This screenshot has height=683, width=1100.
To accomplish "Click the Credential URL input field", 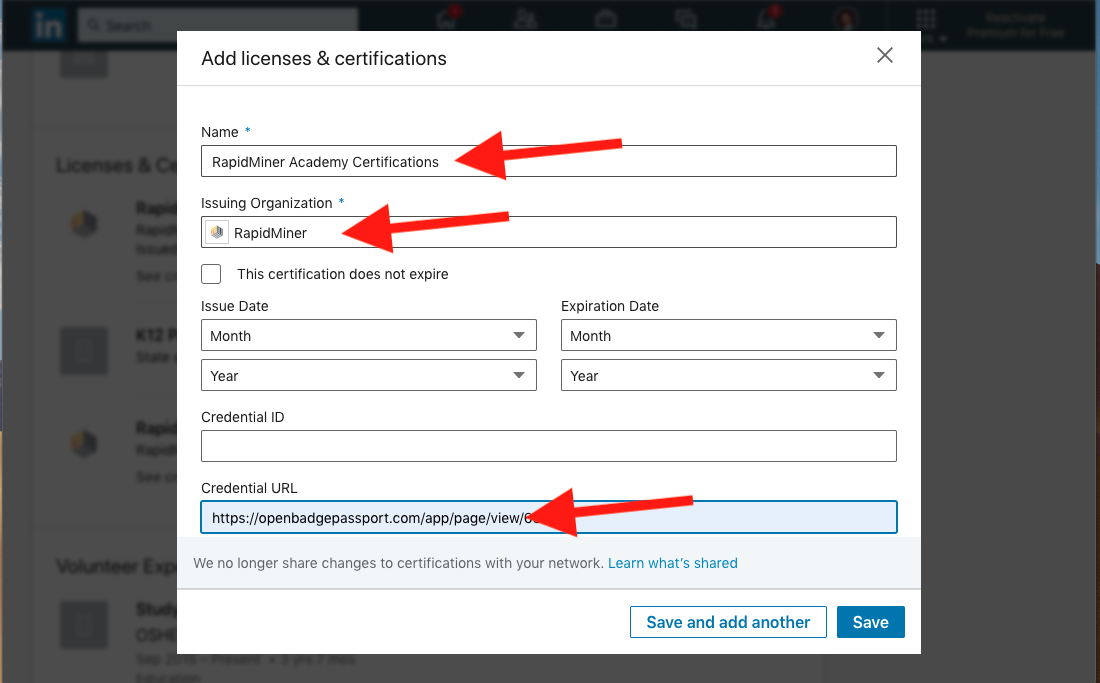I will coord(549,518).
